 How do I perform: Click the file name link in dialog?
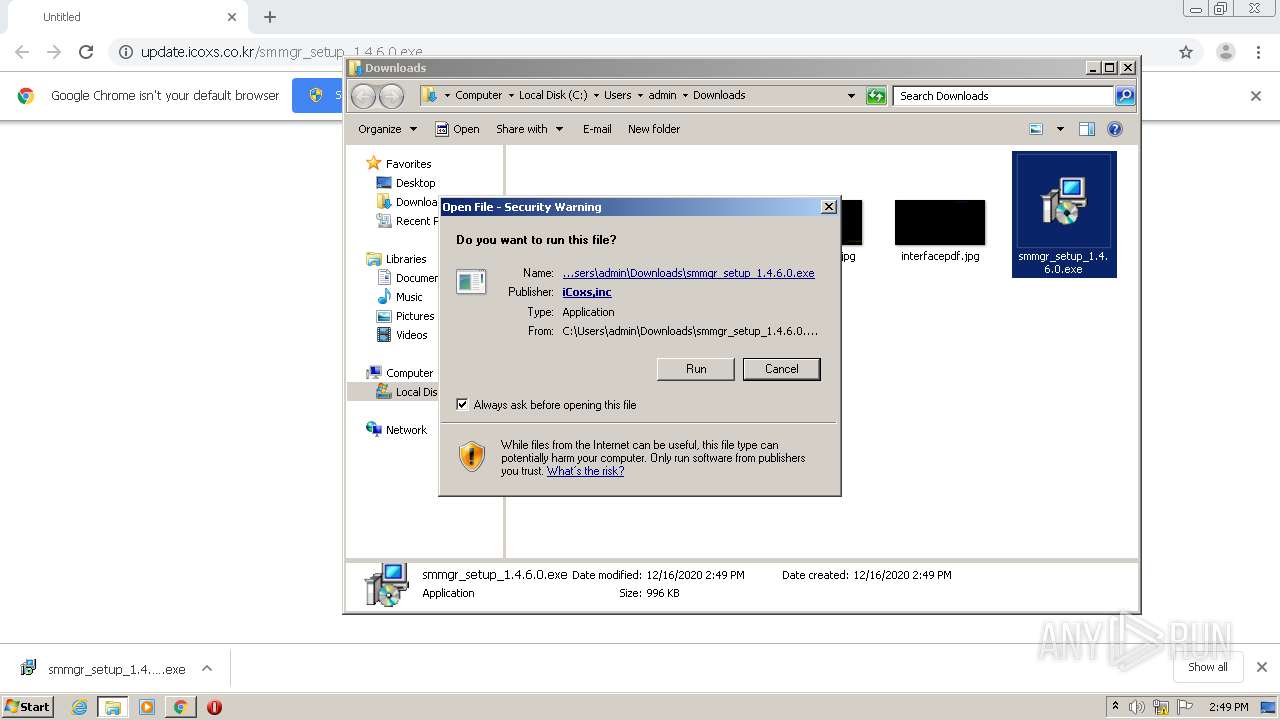click(688, 273)
